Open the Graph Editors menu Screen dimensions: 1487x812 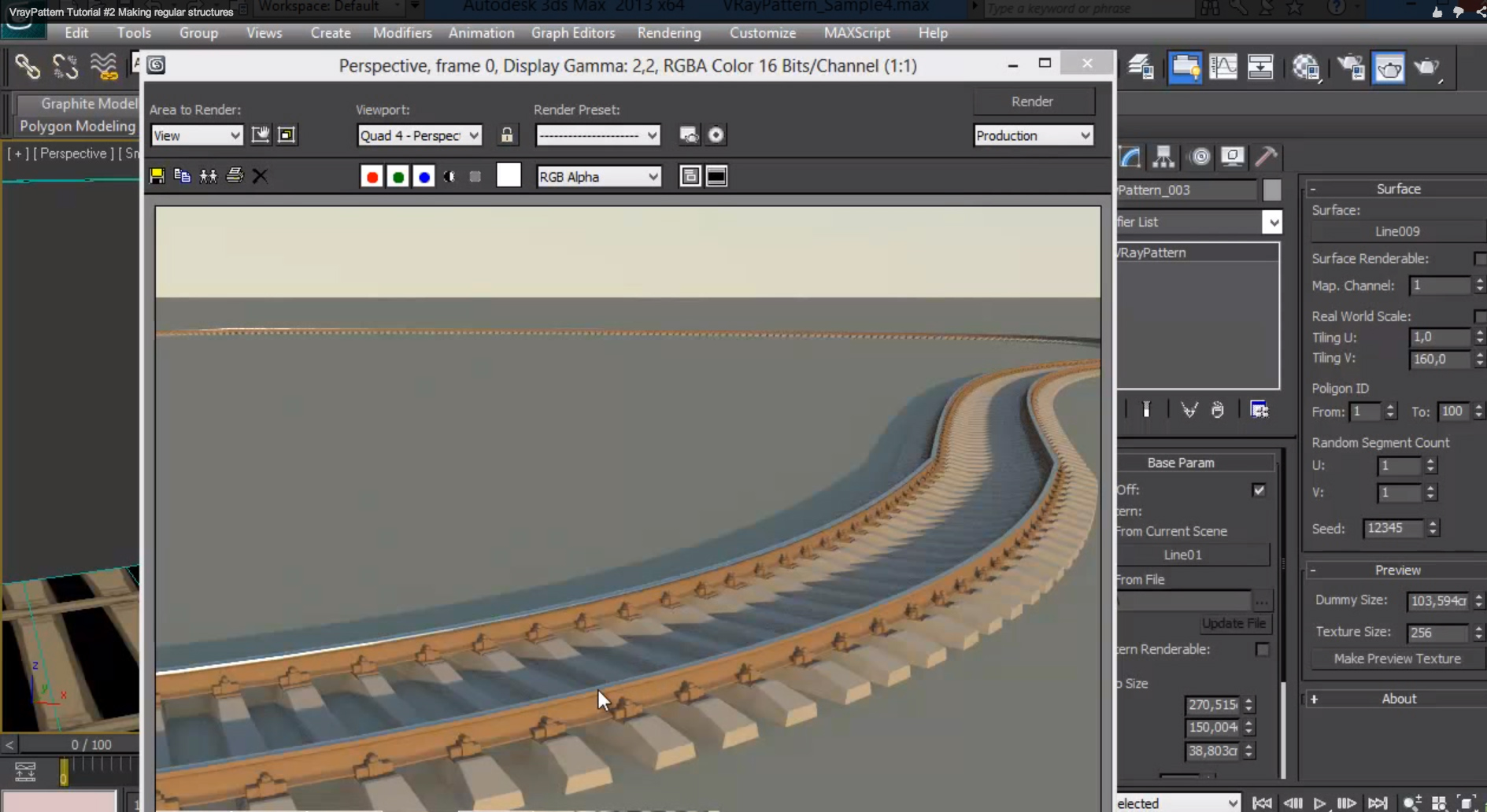click(x=574, y=32)
